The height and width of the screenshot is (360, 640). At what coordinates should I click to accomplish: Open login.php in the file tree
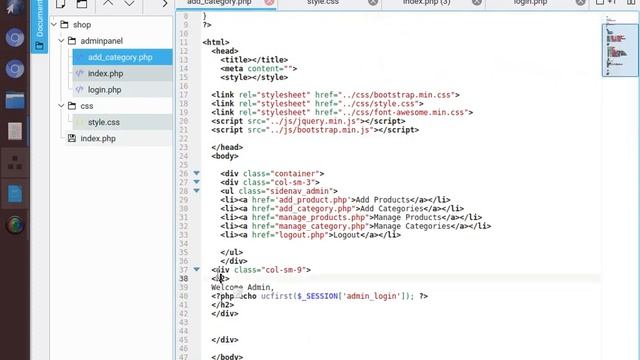point(122,90)
